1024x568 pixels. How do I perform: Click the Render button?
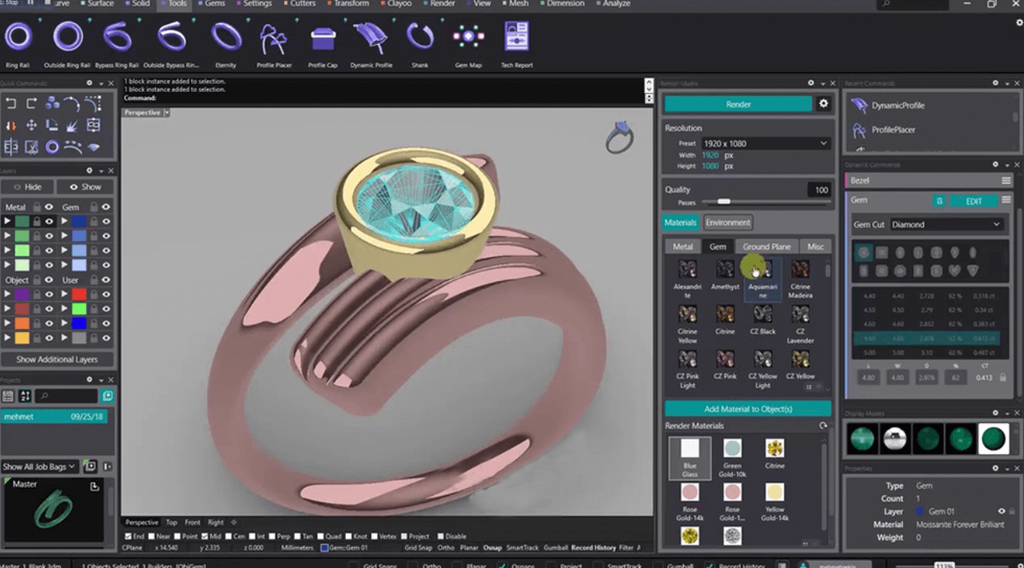pyautogui.click(x=739, y=104)
